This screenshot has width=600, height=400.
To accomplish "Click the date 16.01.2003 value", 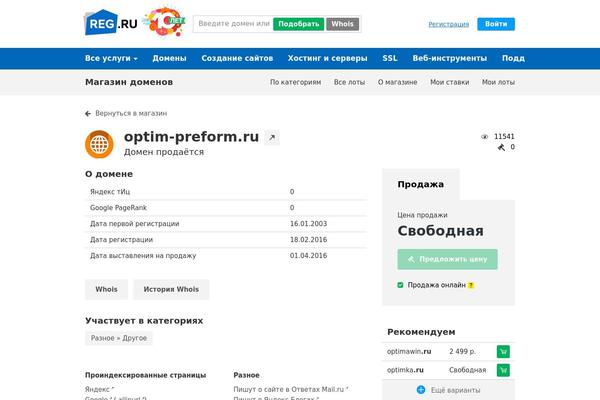I will (x=308, y=224).
